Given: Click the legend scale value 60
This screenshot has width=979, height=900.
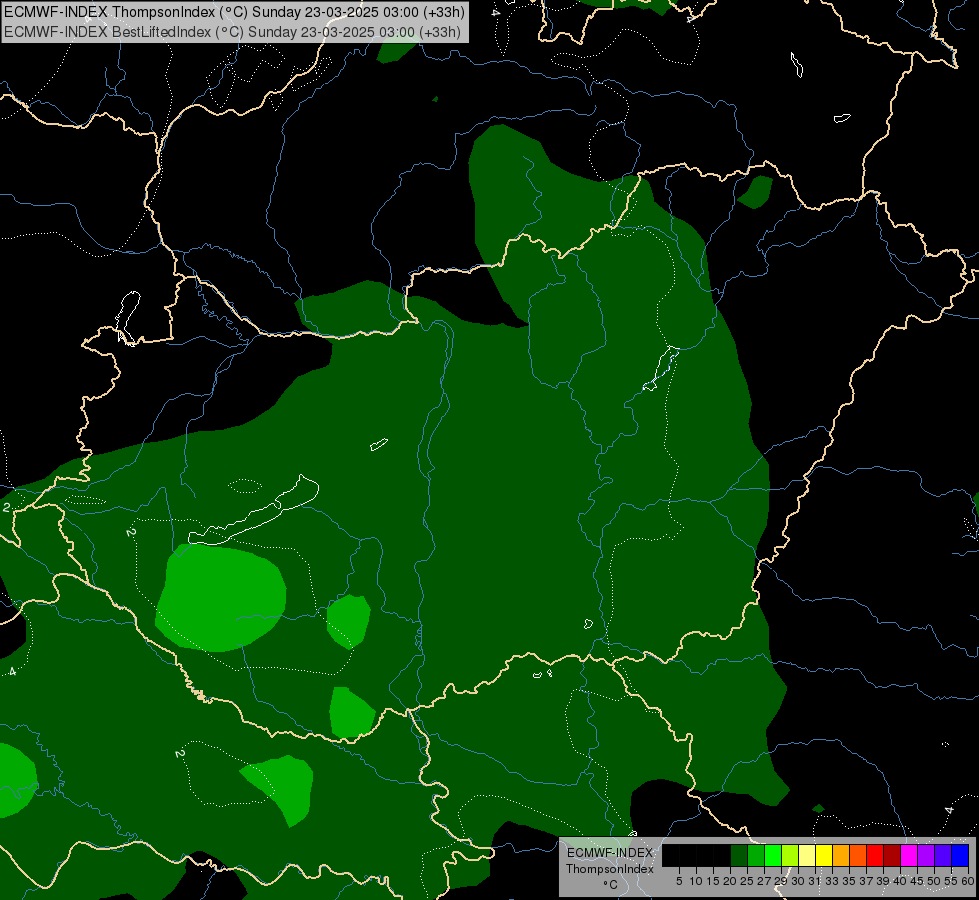Looking at the screenshot, I should pos(967,881).
